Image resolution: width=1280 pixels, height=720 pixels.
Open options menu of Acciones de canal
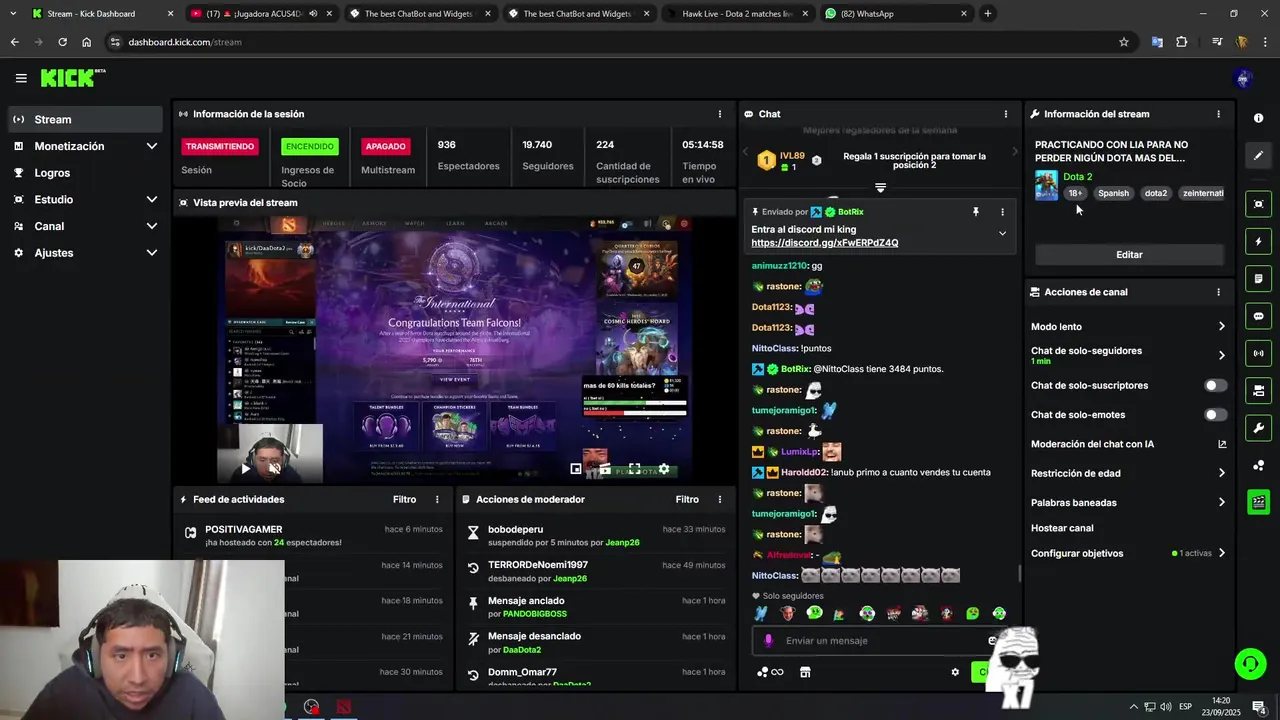pos(1218,292)
